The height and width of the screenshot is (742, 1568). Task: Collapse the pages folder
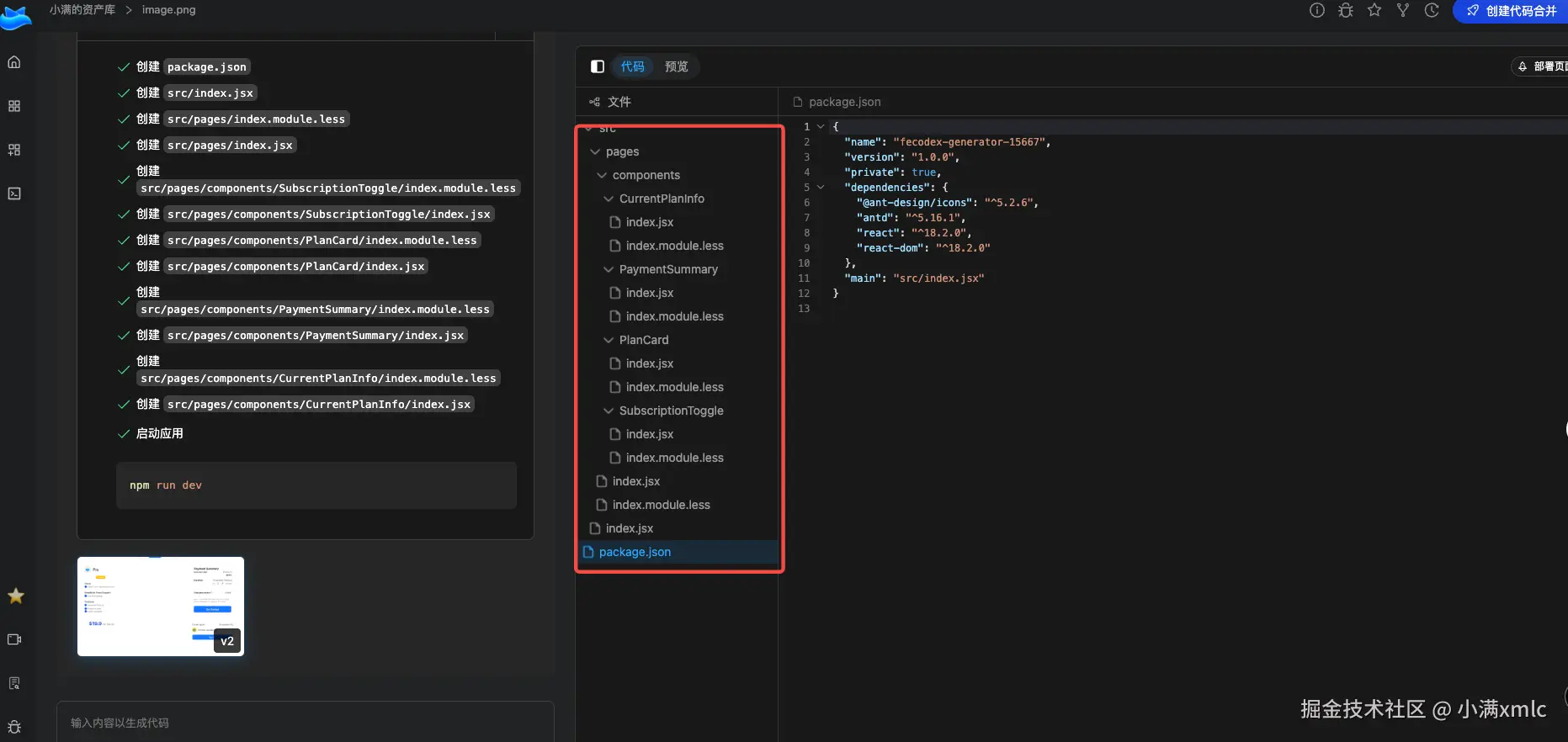tap(595, 151)
